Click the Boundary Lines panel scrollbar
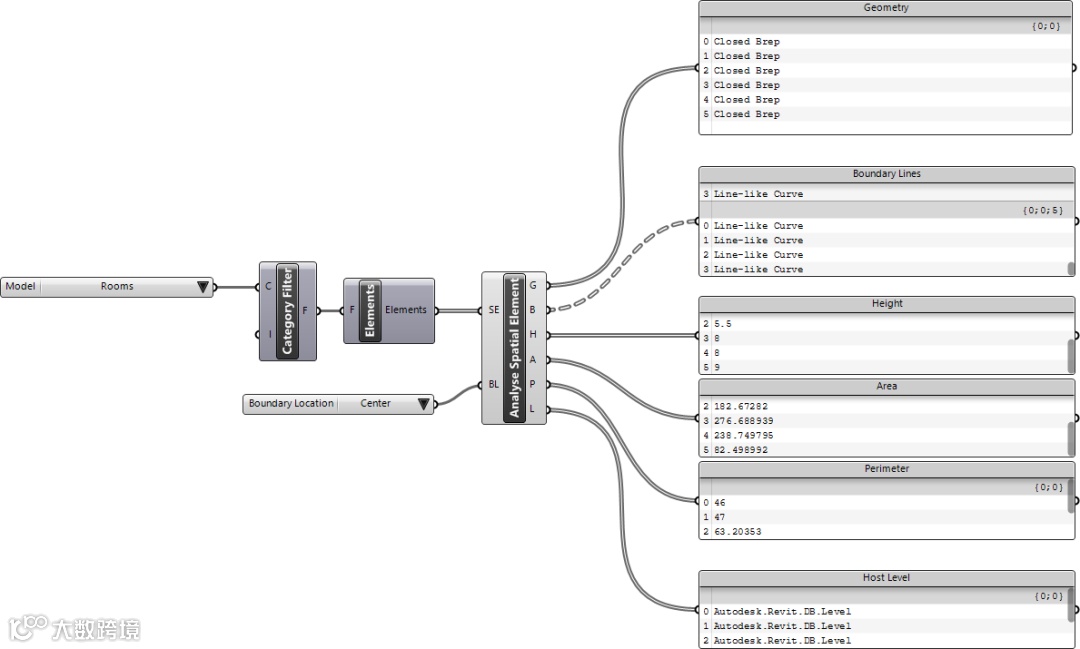 tap(1071, 269)
